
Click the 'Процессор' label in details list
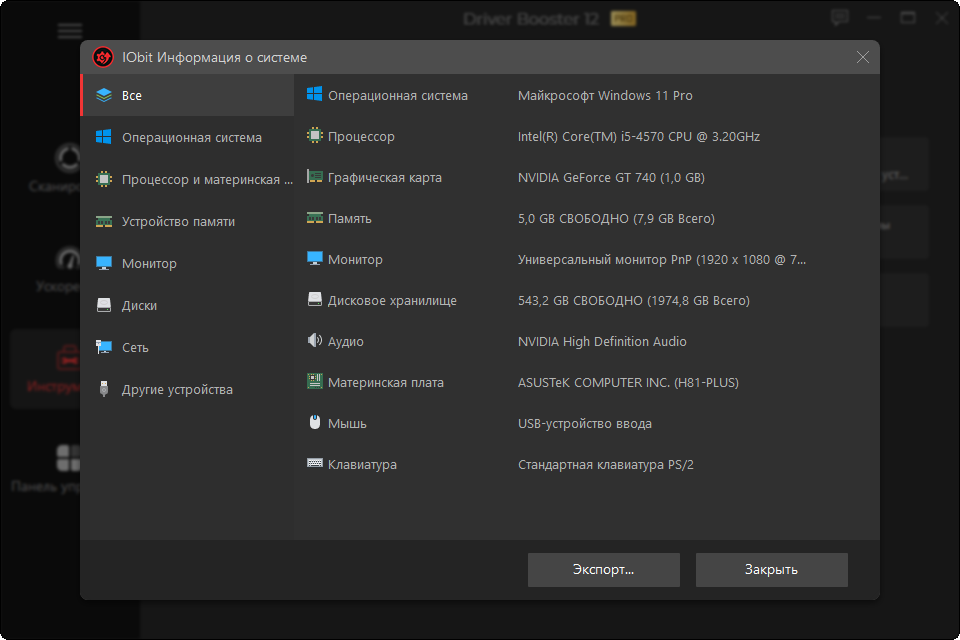[x=361, y=137]
